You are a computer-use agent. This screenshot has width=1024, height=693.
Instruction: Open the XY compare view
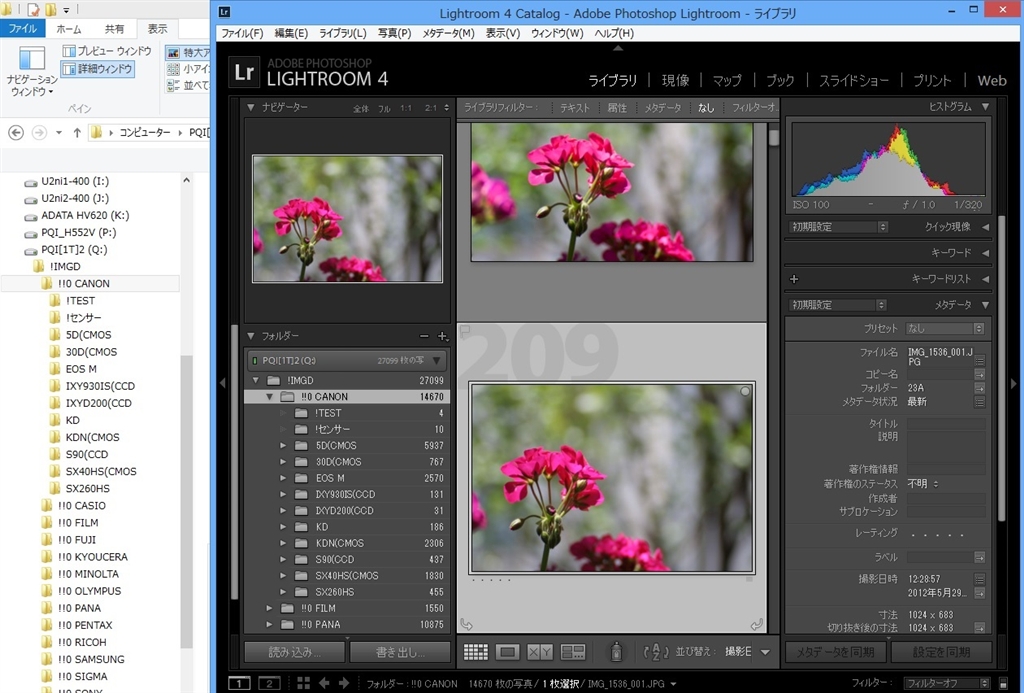pos(540,651)
